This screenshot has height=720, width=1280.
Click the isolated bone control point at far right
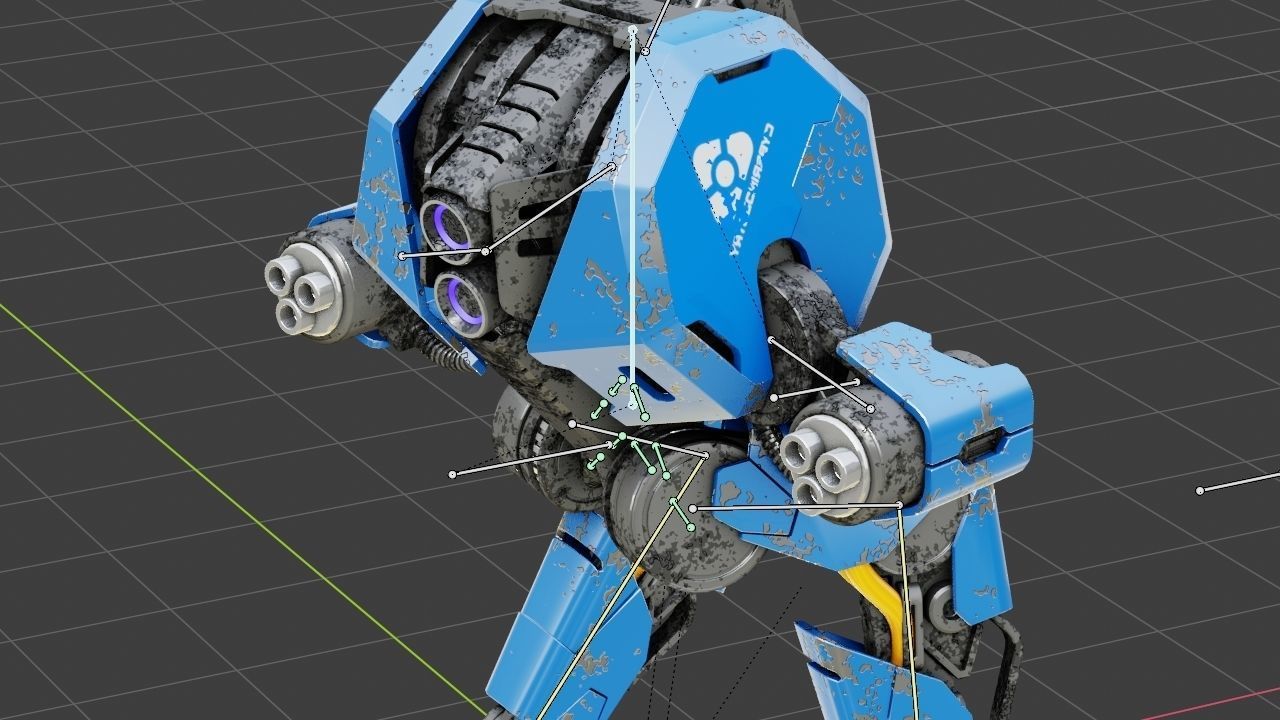(1200, 490)
